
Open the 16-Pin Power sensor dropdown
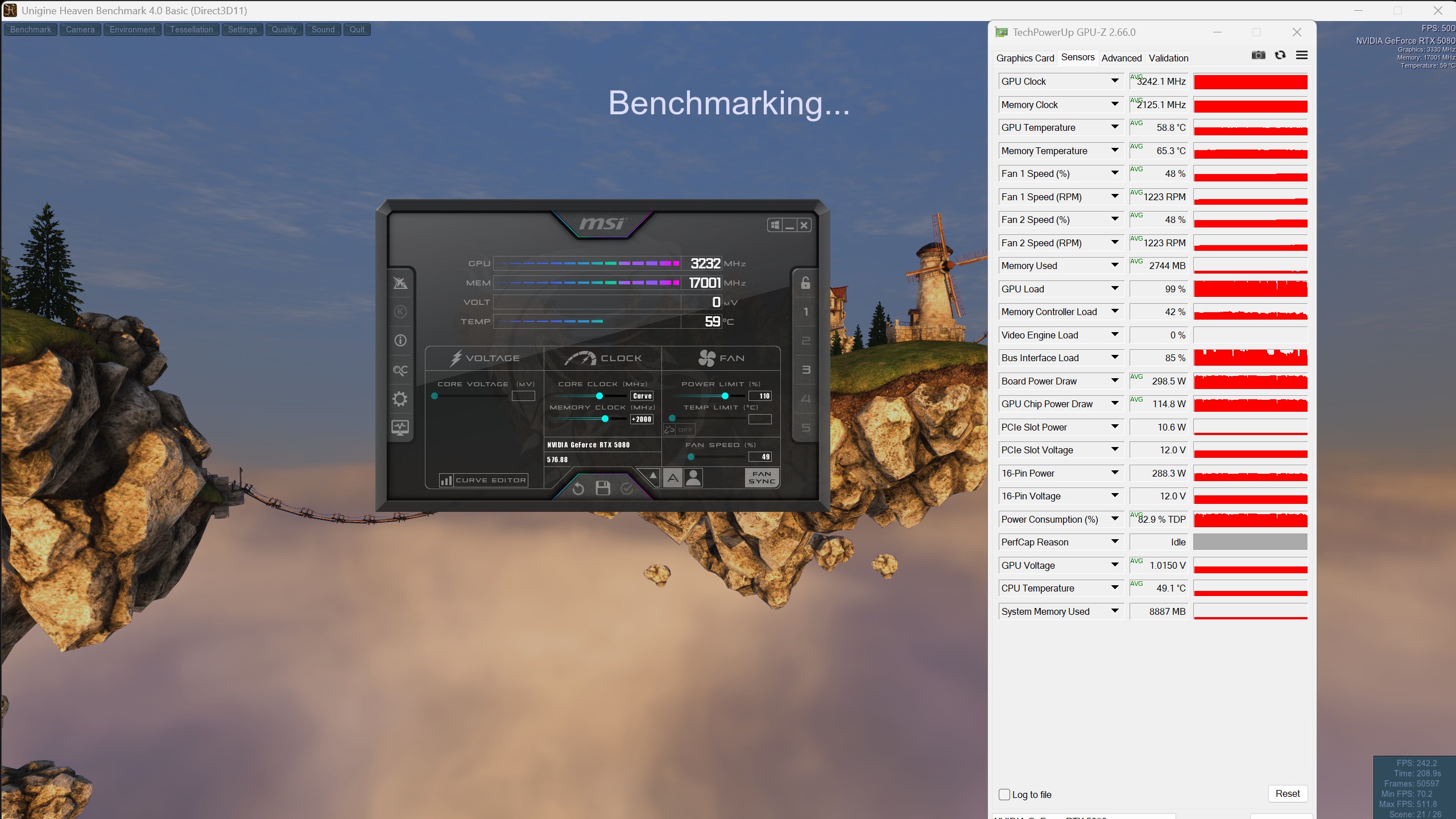point(1115,473)
